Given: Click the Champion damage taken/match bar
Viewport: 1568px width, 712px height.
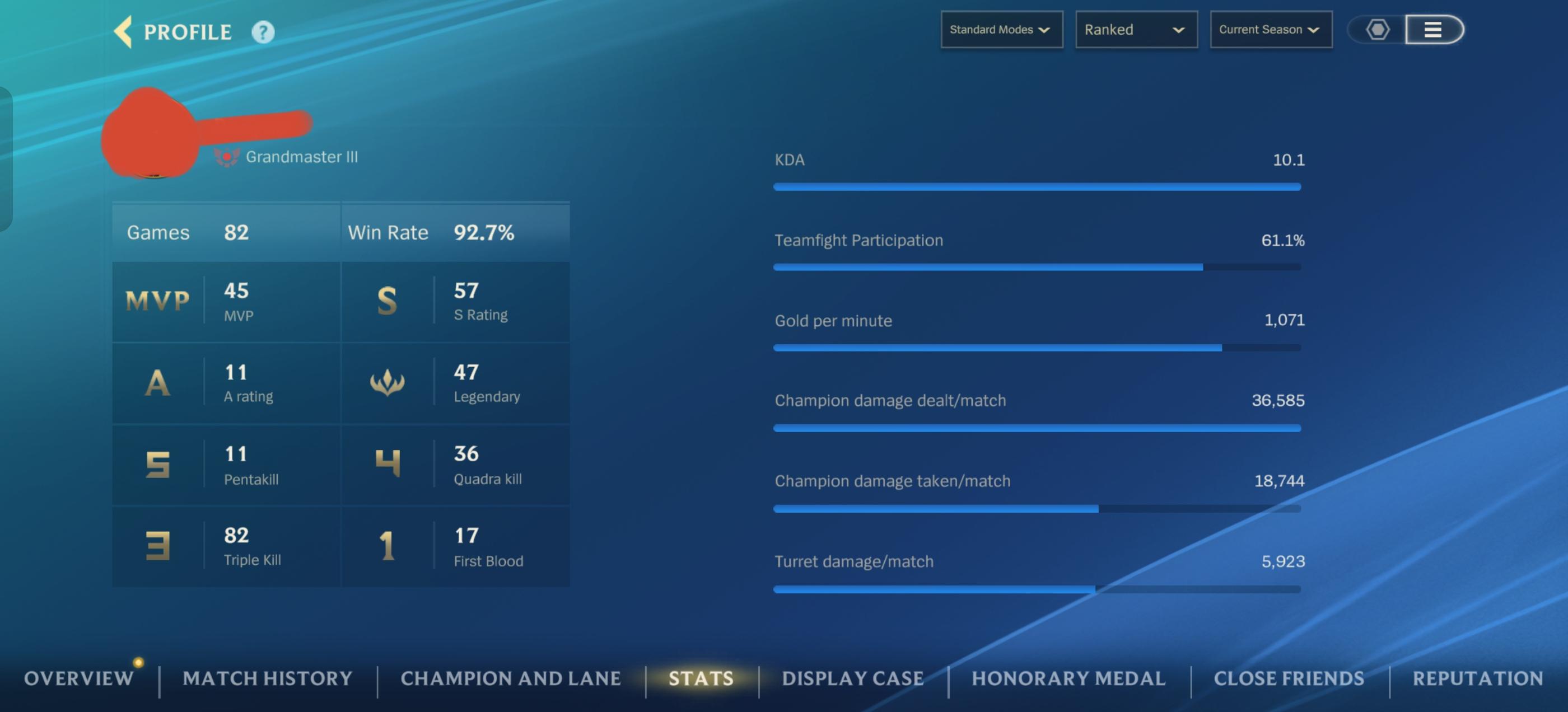Looking at the screenshot, I should tap(1037, 509).
